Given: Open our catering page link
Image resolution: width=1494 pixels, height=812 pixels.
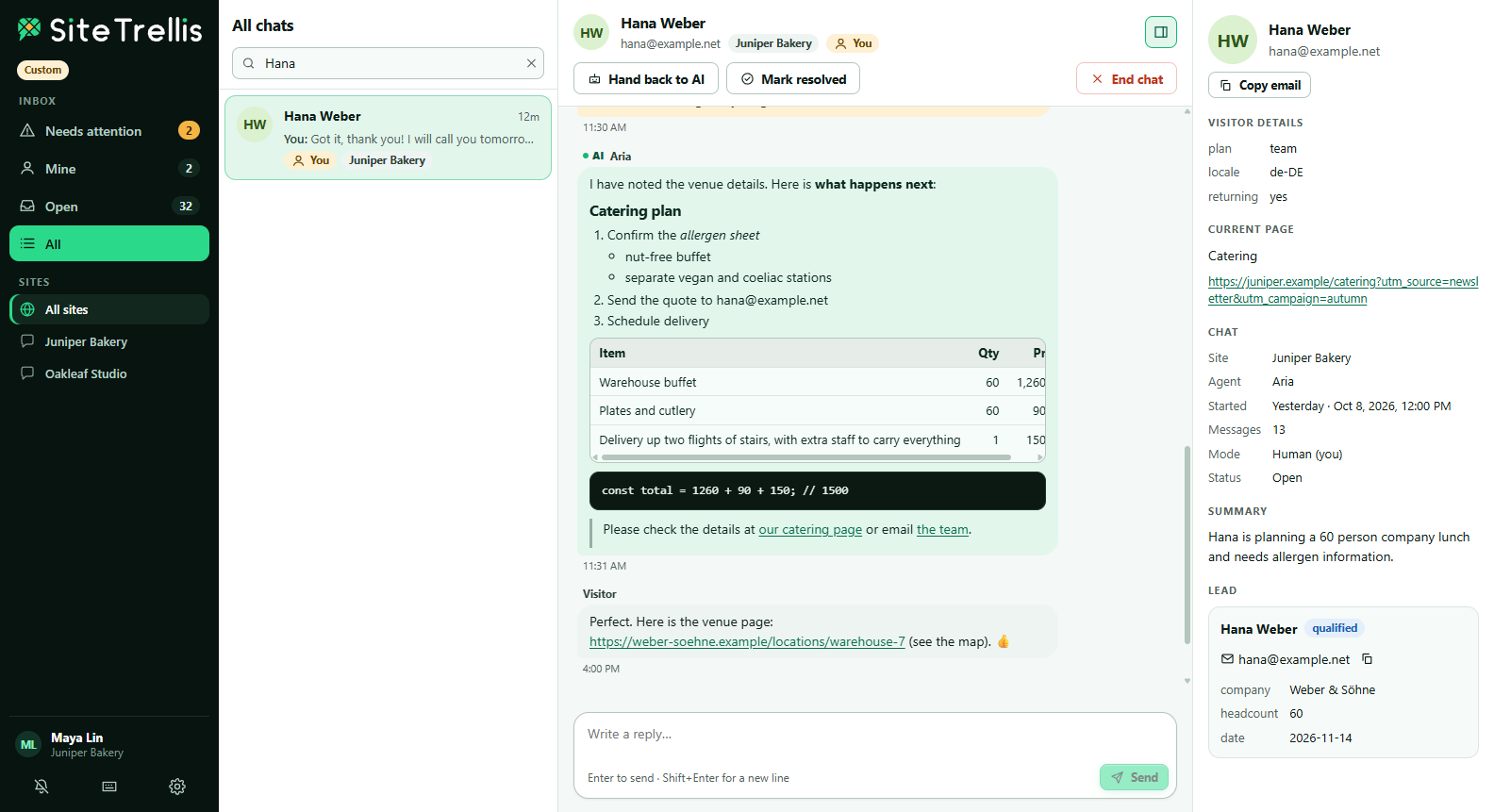Looking at the screenshot, I should pos(810,530).
